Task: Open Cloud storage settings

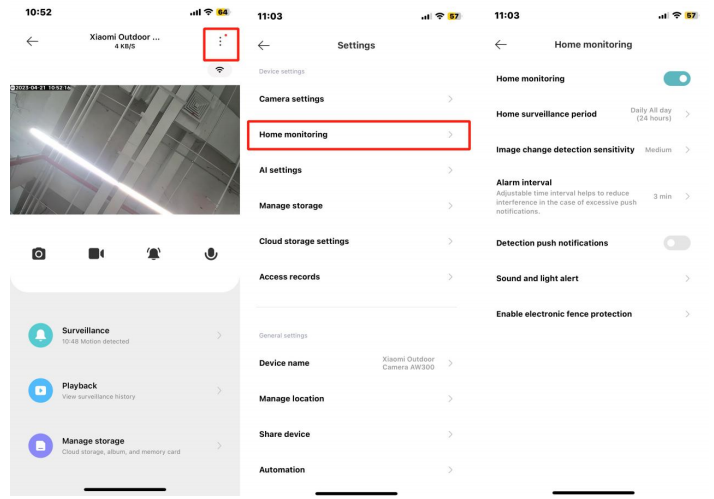Action: click(x=356, y=241)
